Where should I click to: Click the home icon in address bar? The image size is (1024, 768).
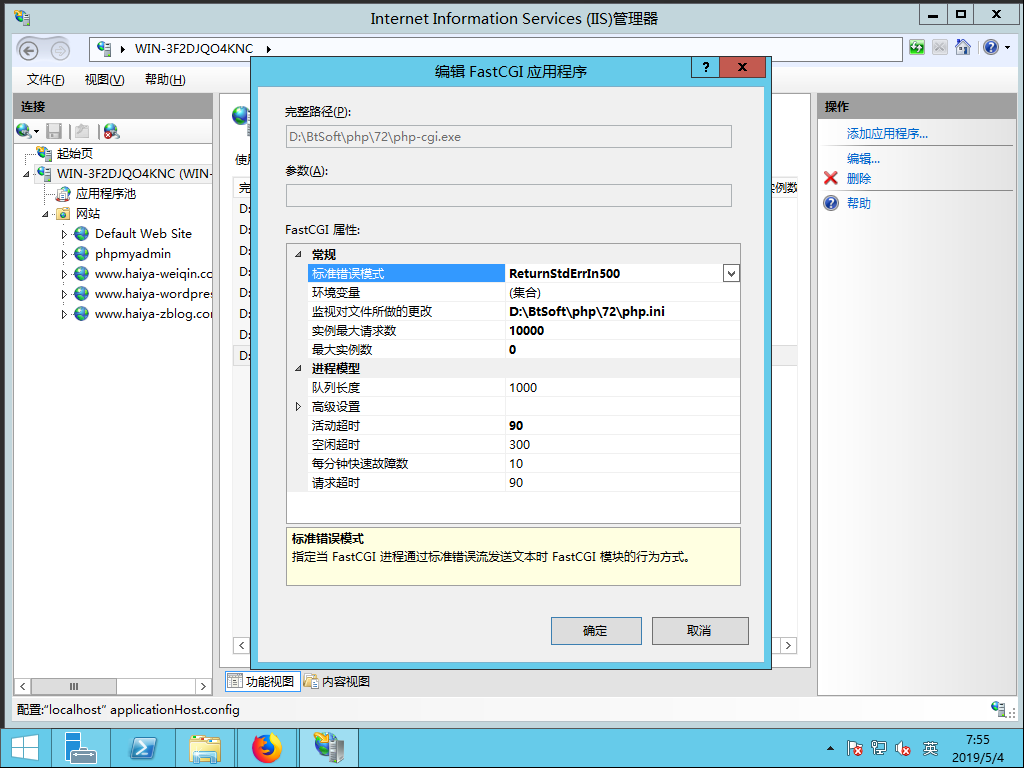coord(963,47)
